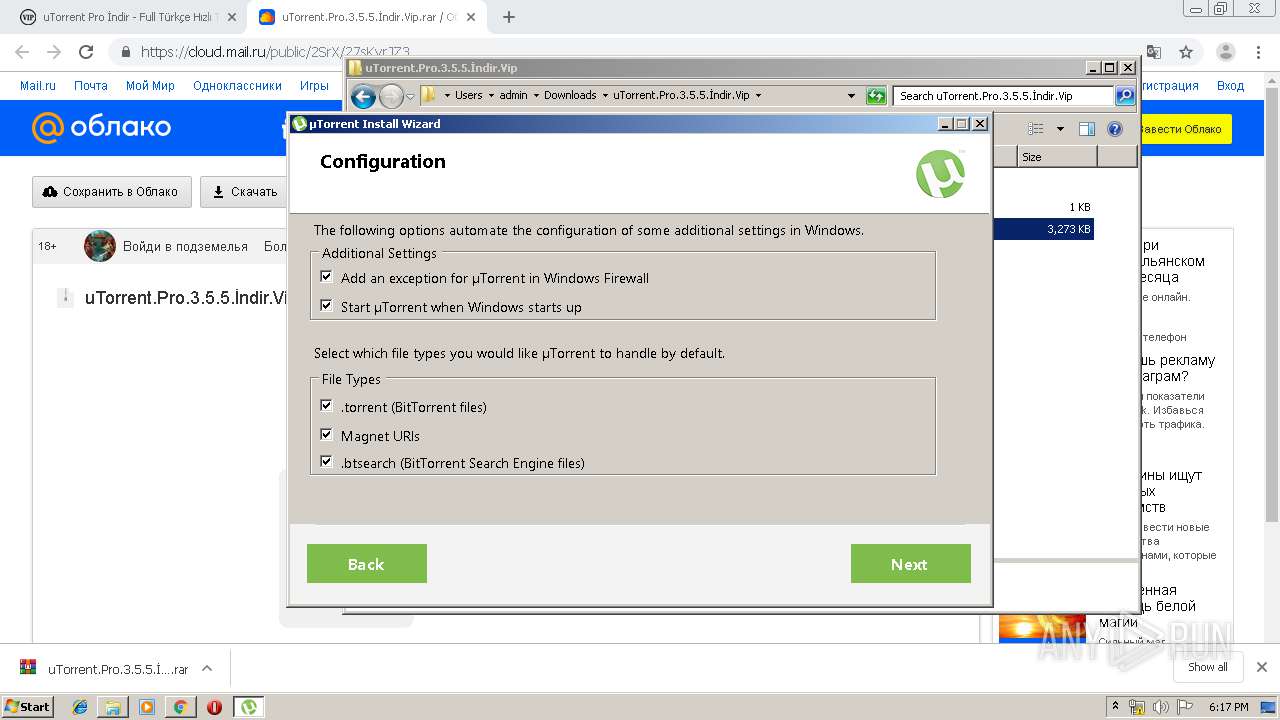Open rar download item options chevron
Viewport: 1280px width, 720px height.
pyautogui.click(x=207, y=668)
